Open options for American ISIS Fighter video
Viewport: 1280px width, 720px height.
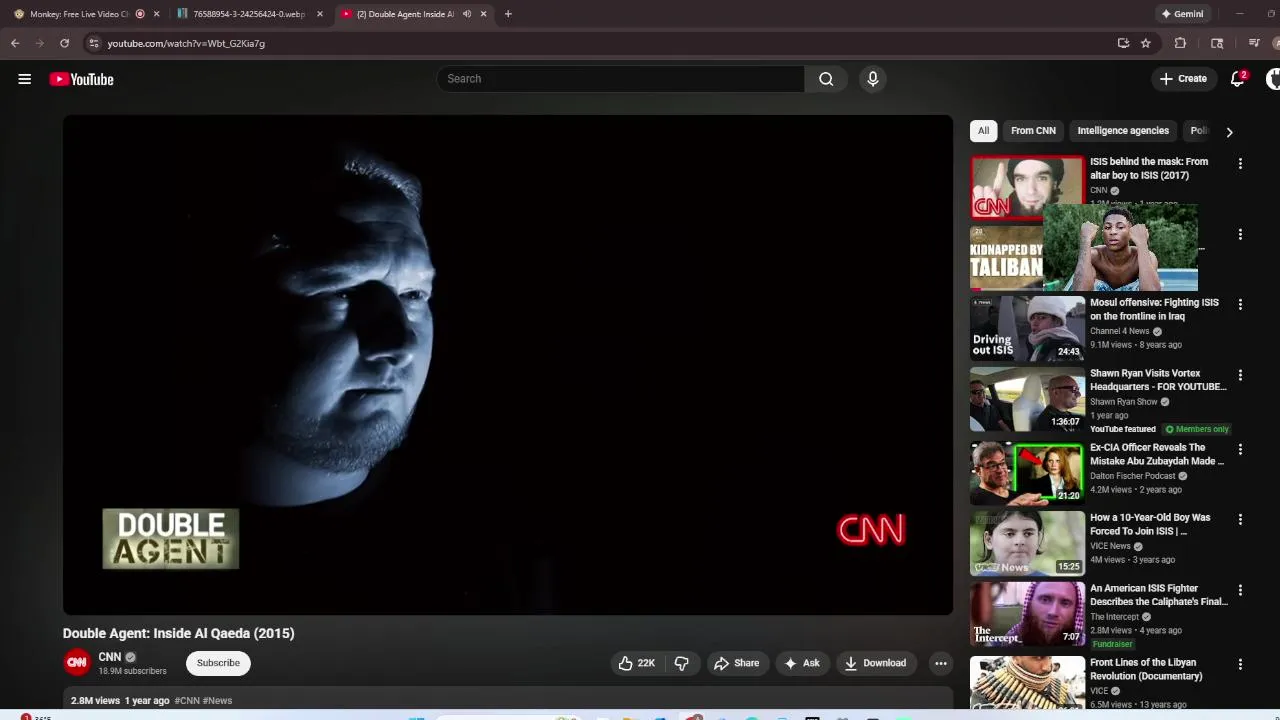pyautogui.click(x=1240, y=590)
